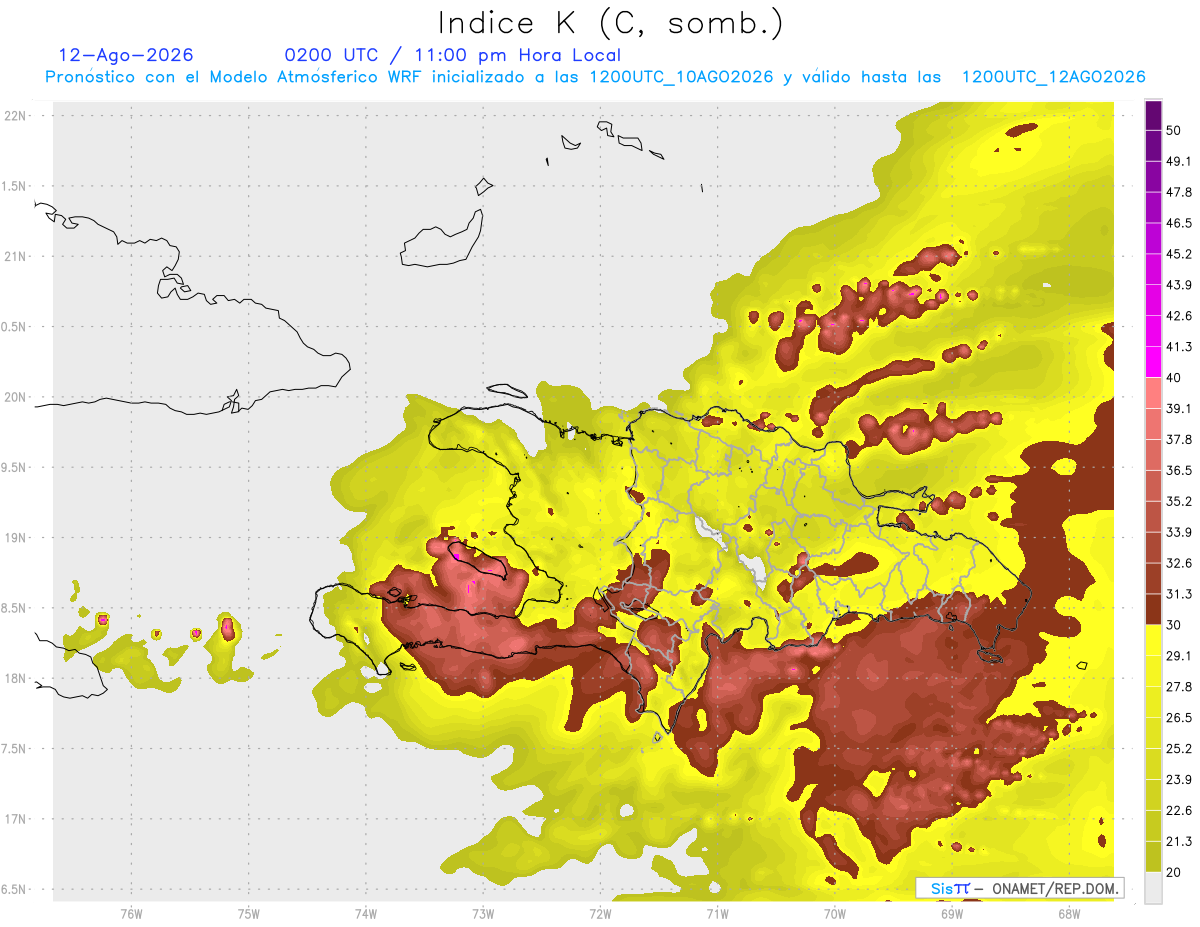Select the '12-Ago-2026' date text

pos(126,55)
